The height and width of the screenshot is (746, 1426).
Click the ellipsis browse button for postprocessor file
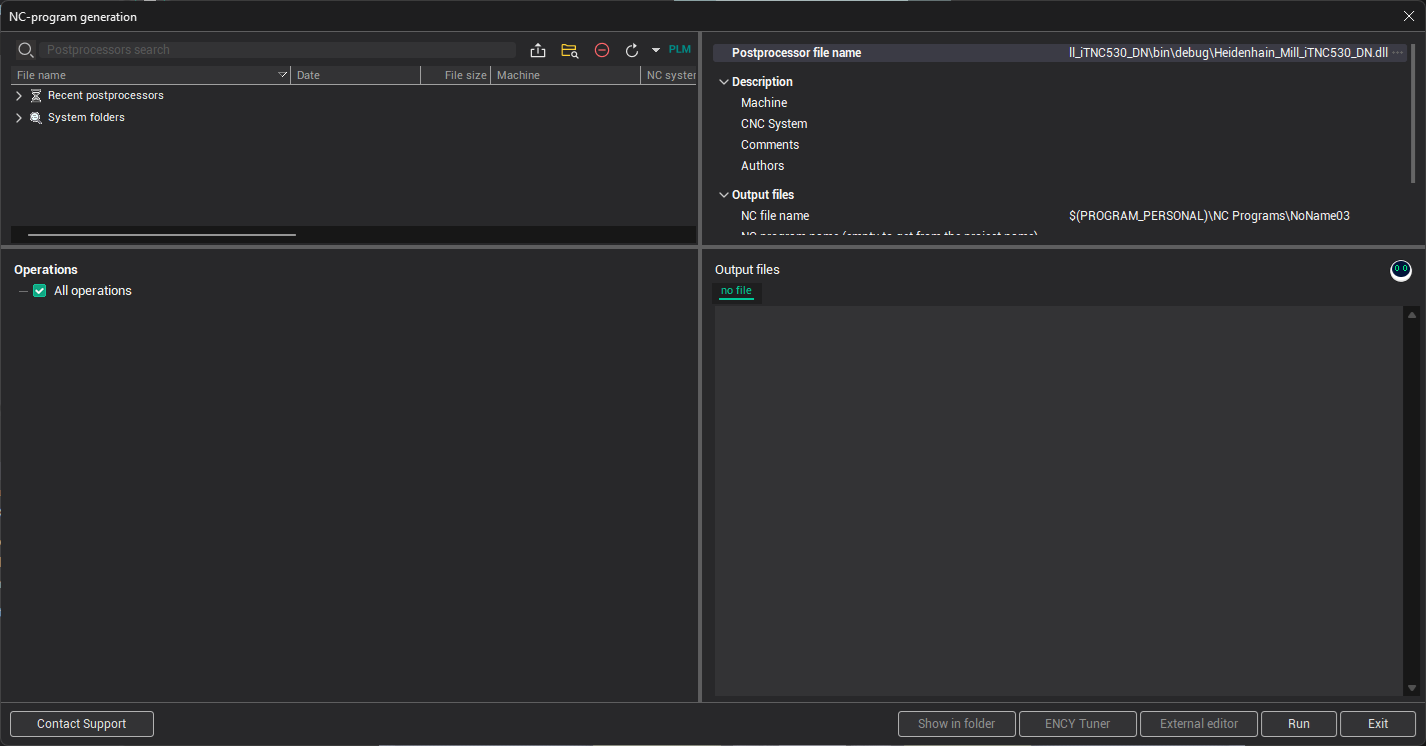point(1398,53)
